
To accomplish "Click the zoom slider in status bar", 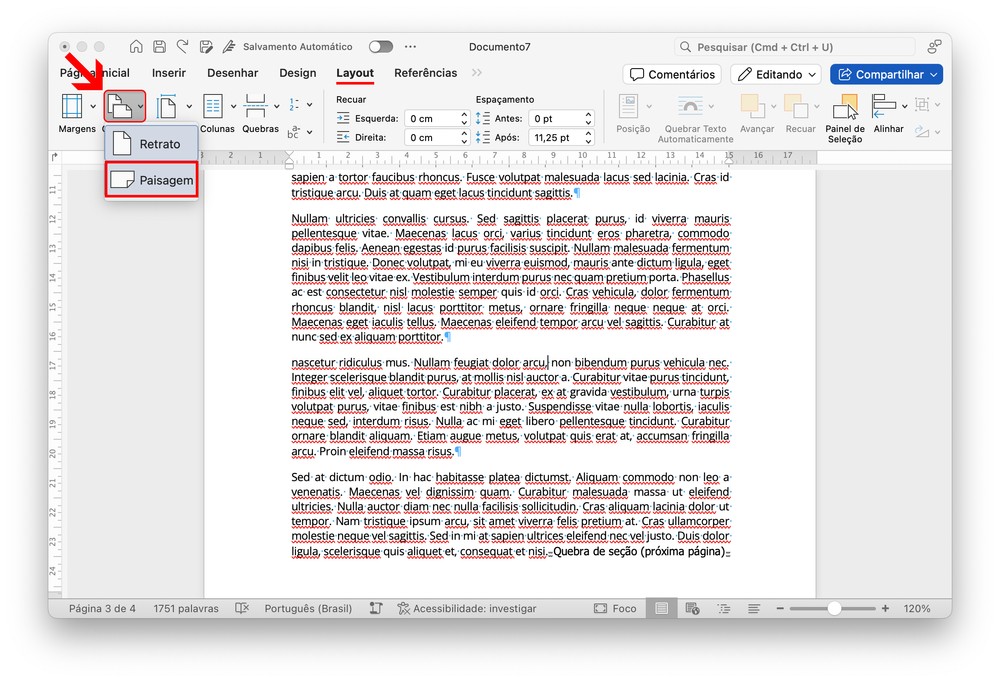I will tap(834, 608).
